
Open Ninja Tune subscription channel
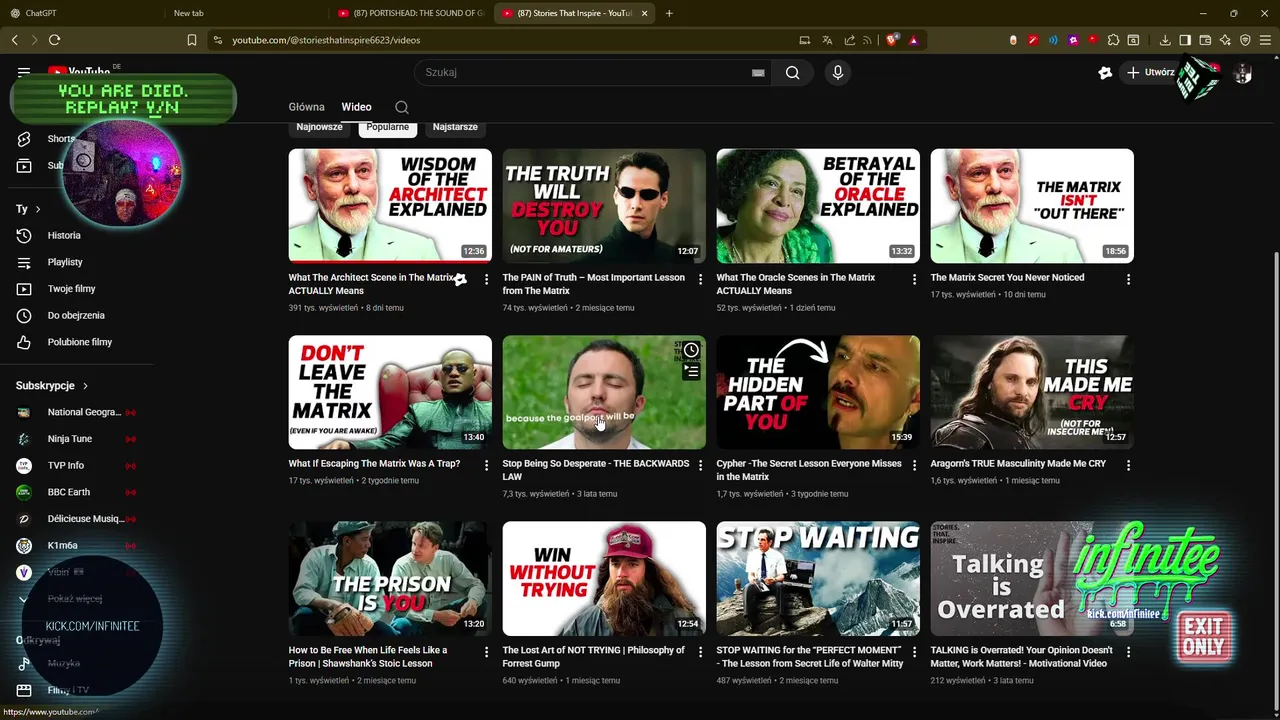[x=76, y=439]
